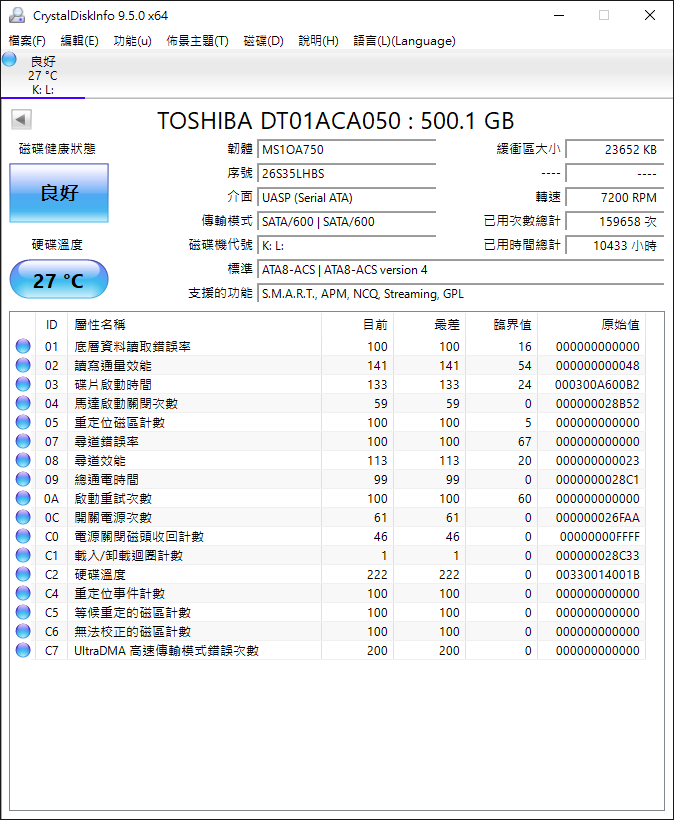Open the 編輯(E) menu
This screenshot has width=674, height=820.
point(79,41)
